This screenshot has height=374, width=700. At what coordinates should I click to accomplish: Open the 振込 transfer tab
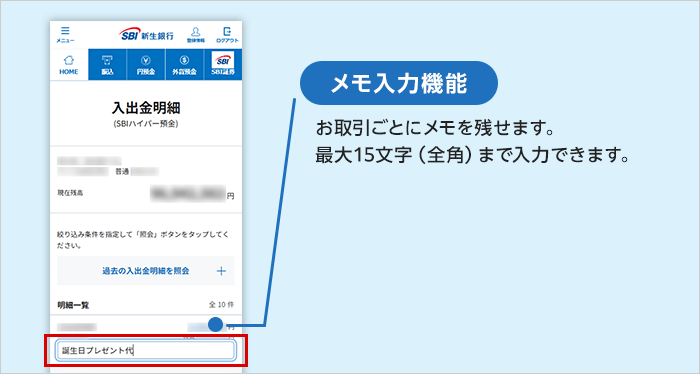click(x=108, y=65)
